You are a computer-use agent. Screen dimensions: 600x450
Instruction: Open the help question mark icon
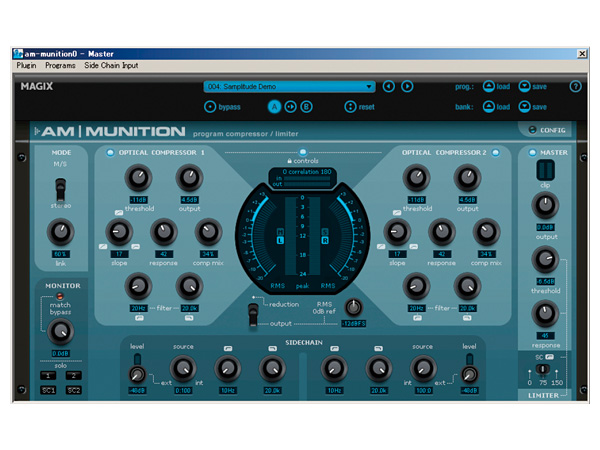click(575, 86)
